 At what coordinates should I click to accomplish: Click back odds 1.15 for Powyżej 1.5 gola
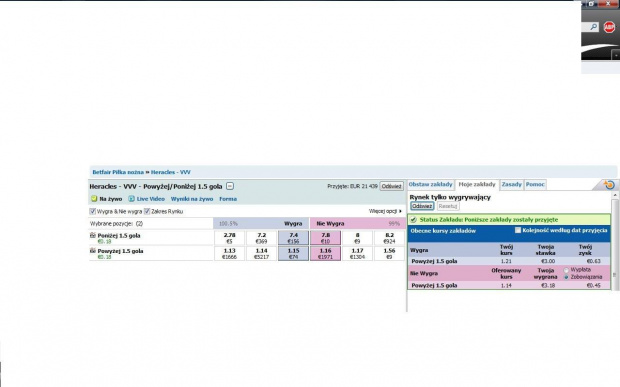[293, 253]
